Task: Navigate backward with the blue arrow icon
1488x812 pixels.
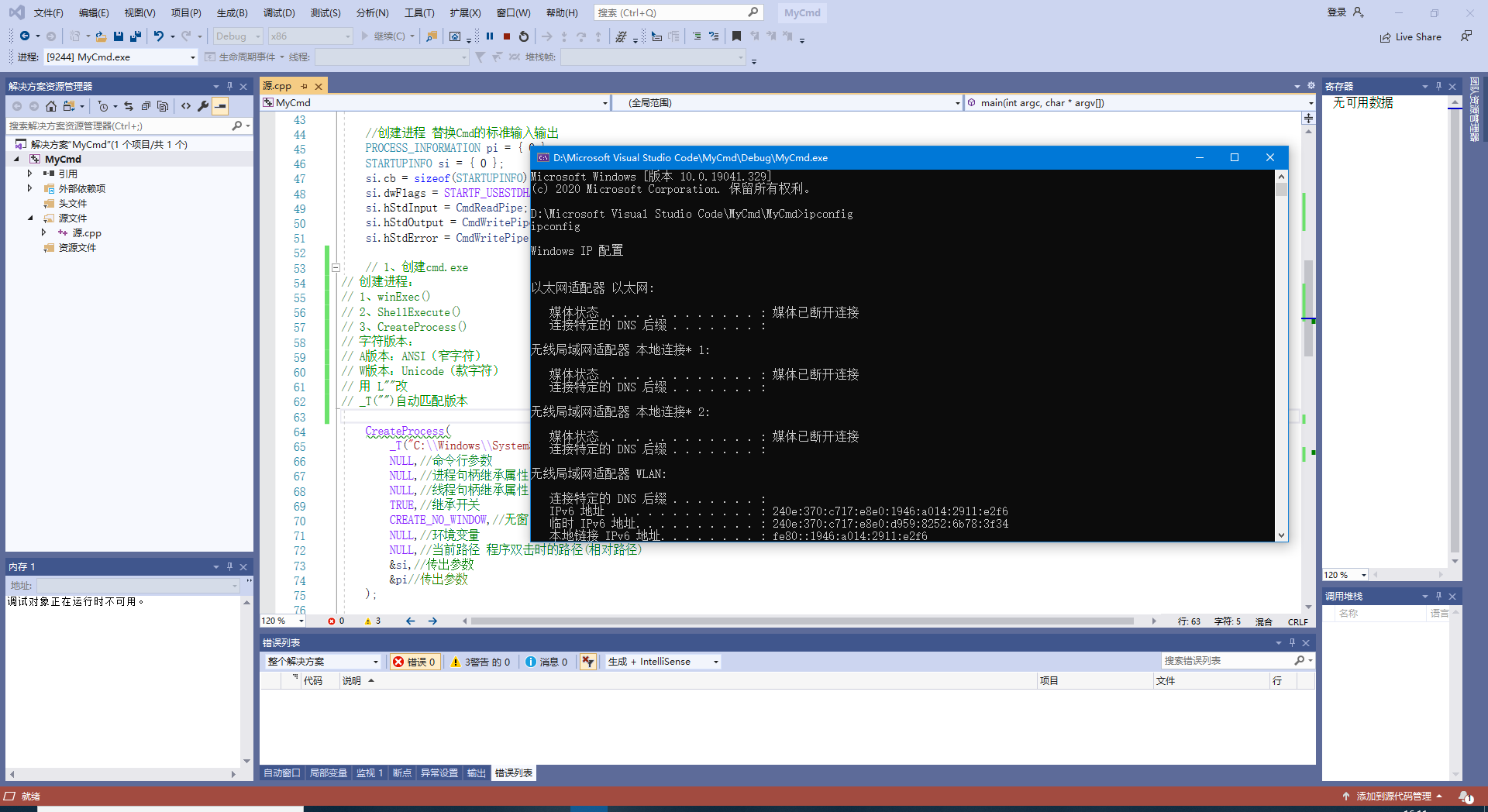Action: point(25,36)
